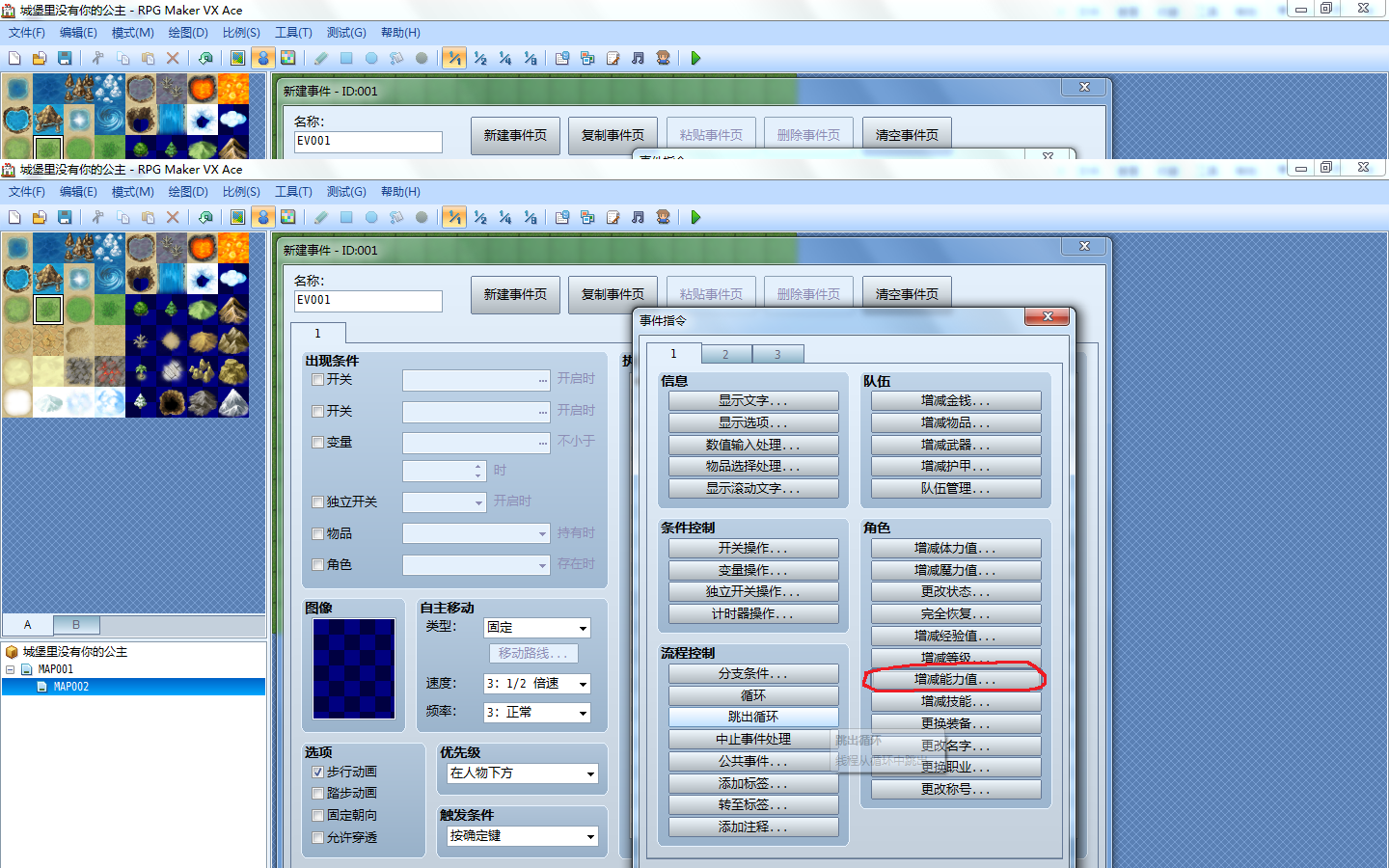Click the 增减能力值... command button
Image resolution: width=1389 pixels, height=868 pixels.
tap(956, 680)
